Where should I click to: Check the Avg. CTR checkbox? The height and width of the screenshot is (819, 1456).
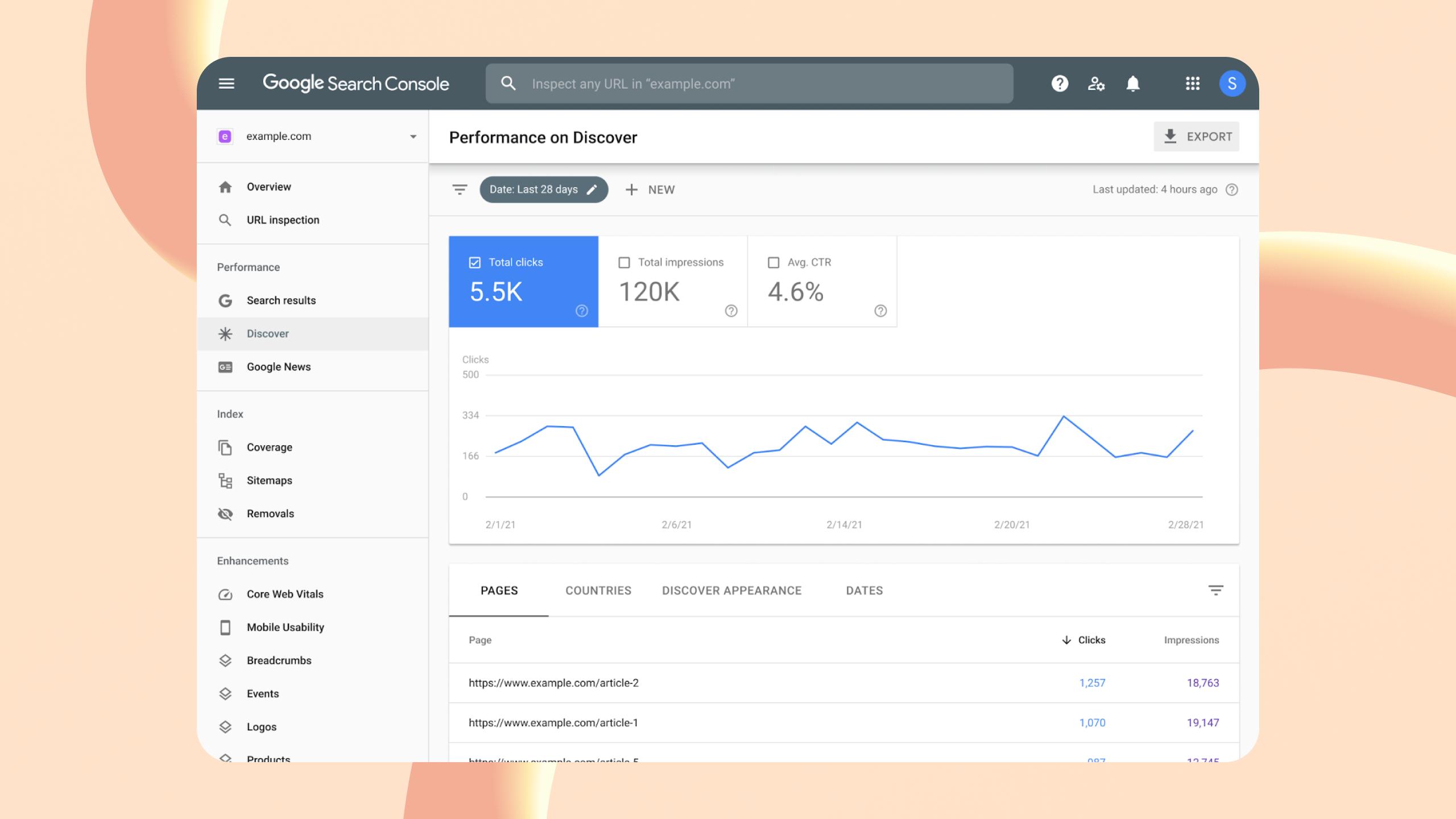pyautogui.click(x=773, y=262)
